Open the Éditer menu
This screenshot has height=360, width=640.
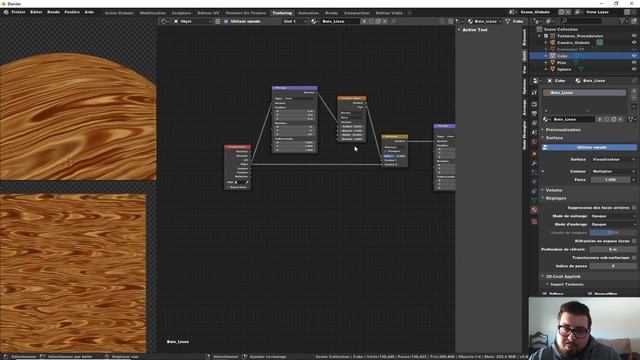[x=36, y=12]
